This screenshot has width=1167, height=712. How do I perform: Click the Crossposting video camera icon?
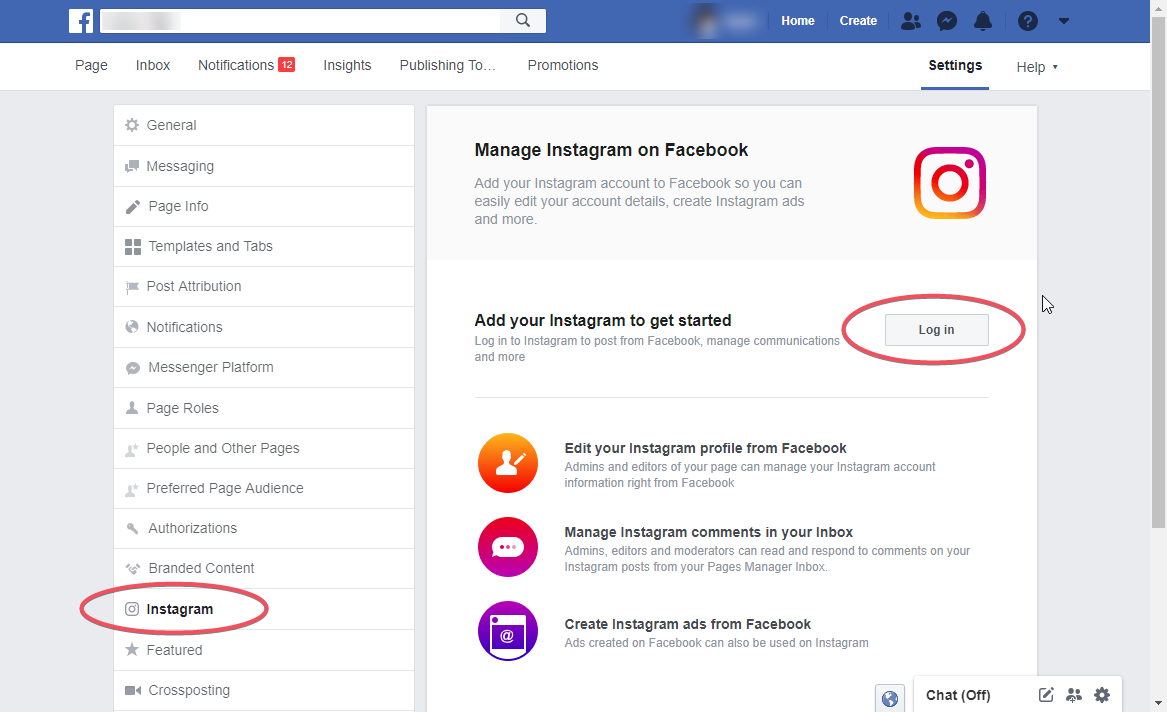[132, 690]
